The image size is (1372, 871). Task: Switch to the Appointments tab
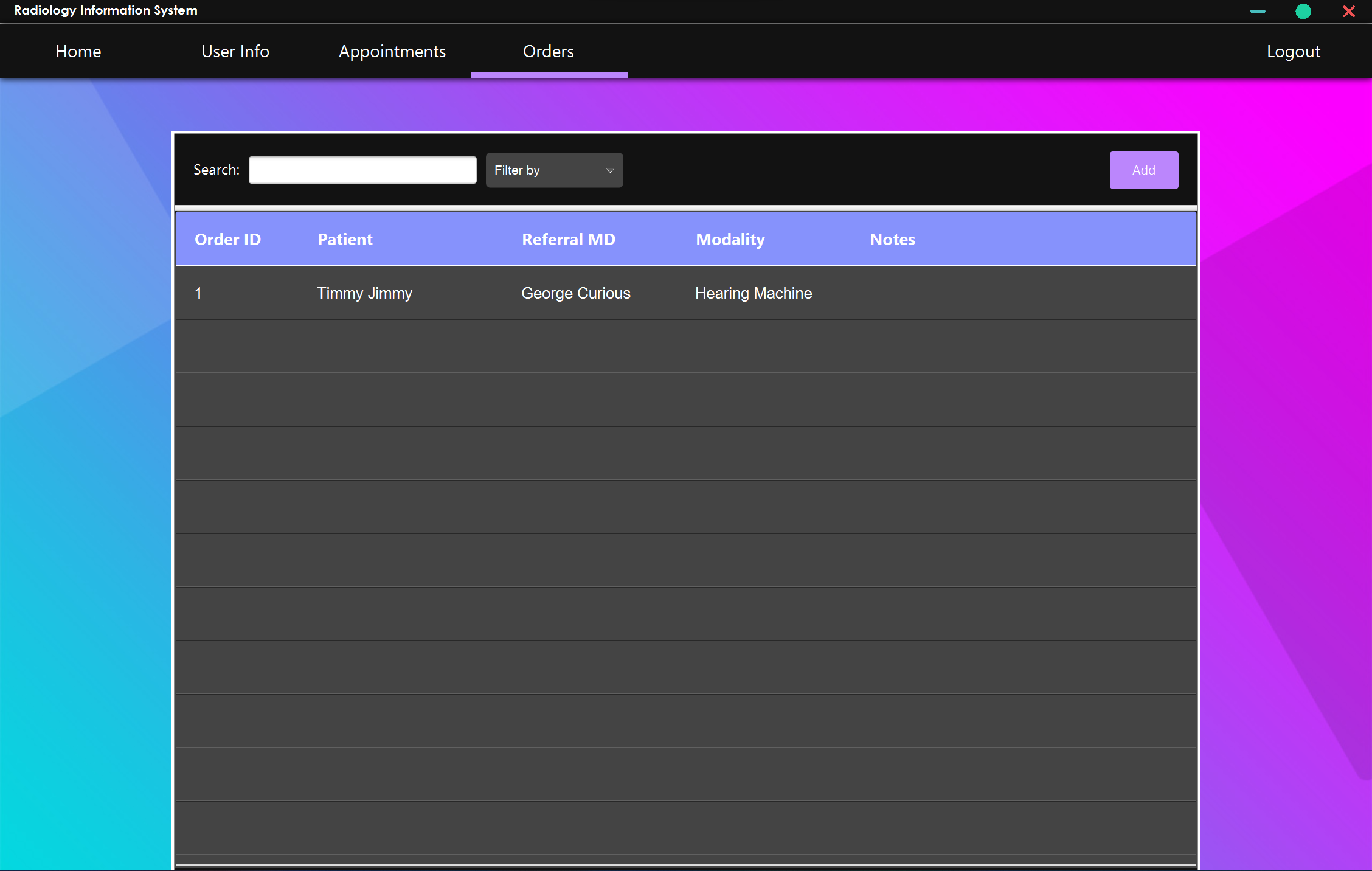pos(392,52)
